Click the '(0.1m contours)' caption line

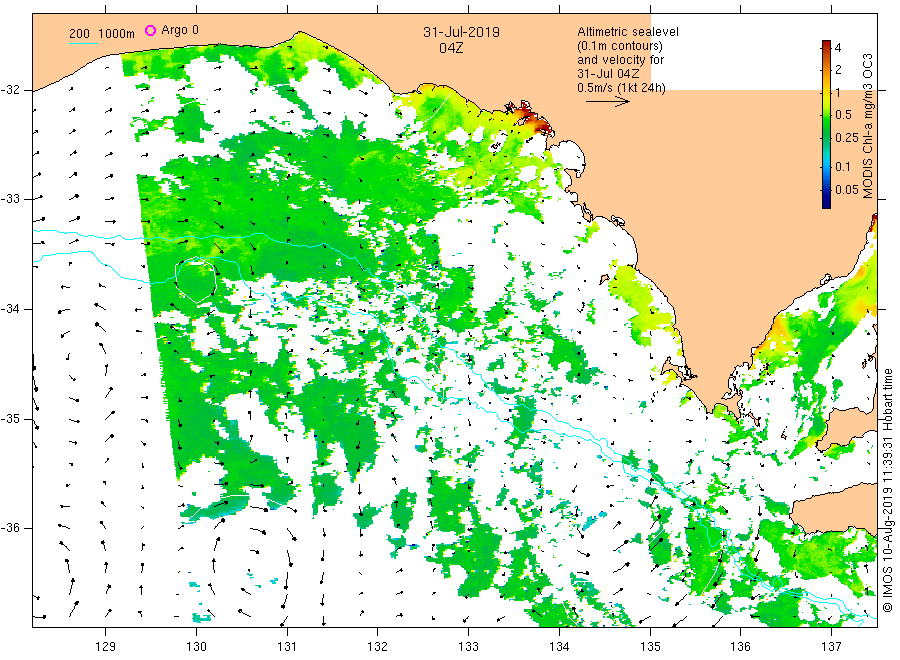(620, 46)
